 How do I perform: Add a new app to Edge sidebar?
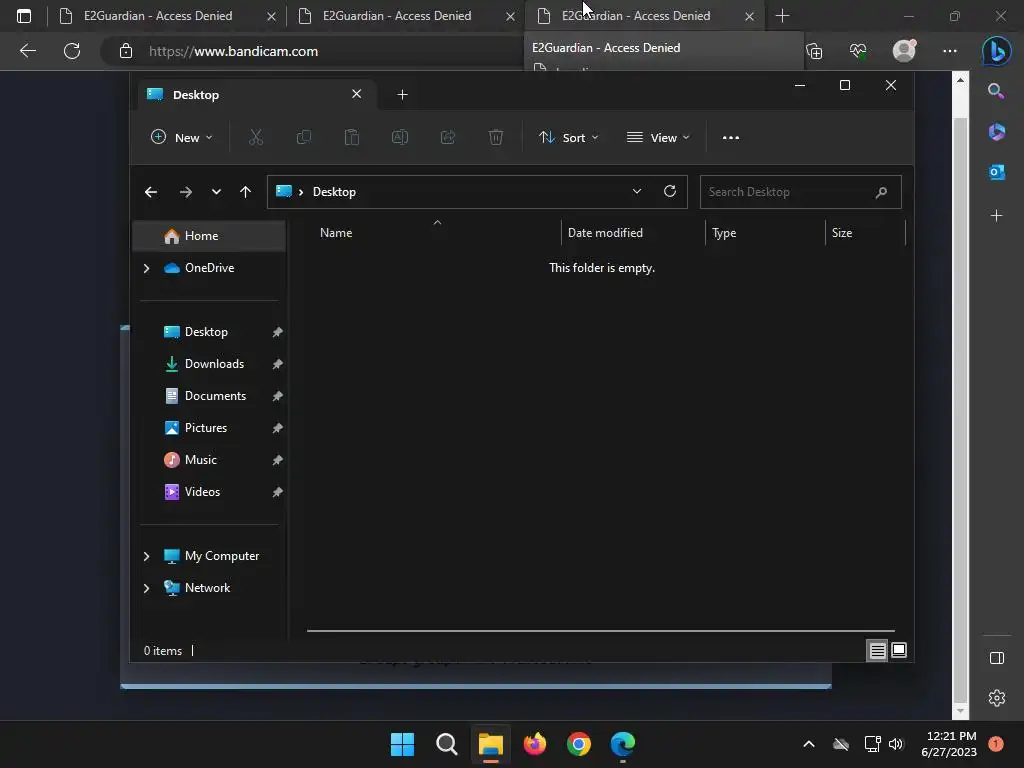click(997, 216)
